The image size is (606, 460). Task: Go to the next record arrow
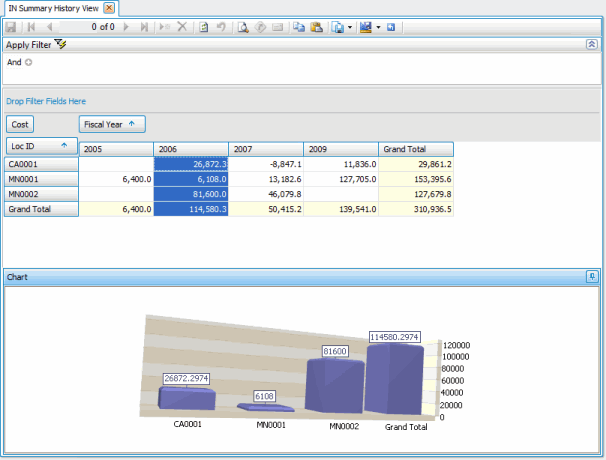coord(127,27)
